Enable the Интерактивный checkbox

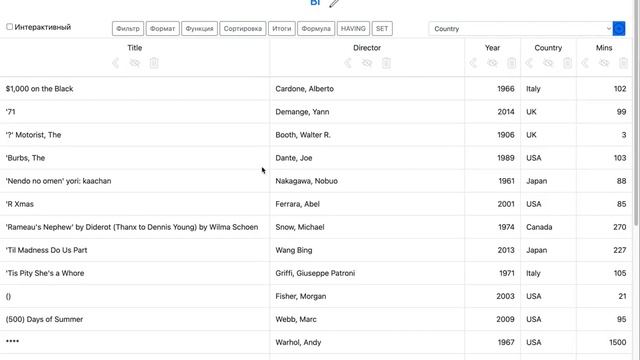click(9, 27)
